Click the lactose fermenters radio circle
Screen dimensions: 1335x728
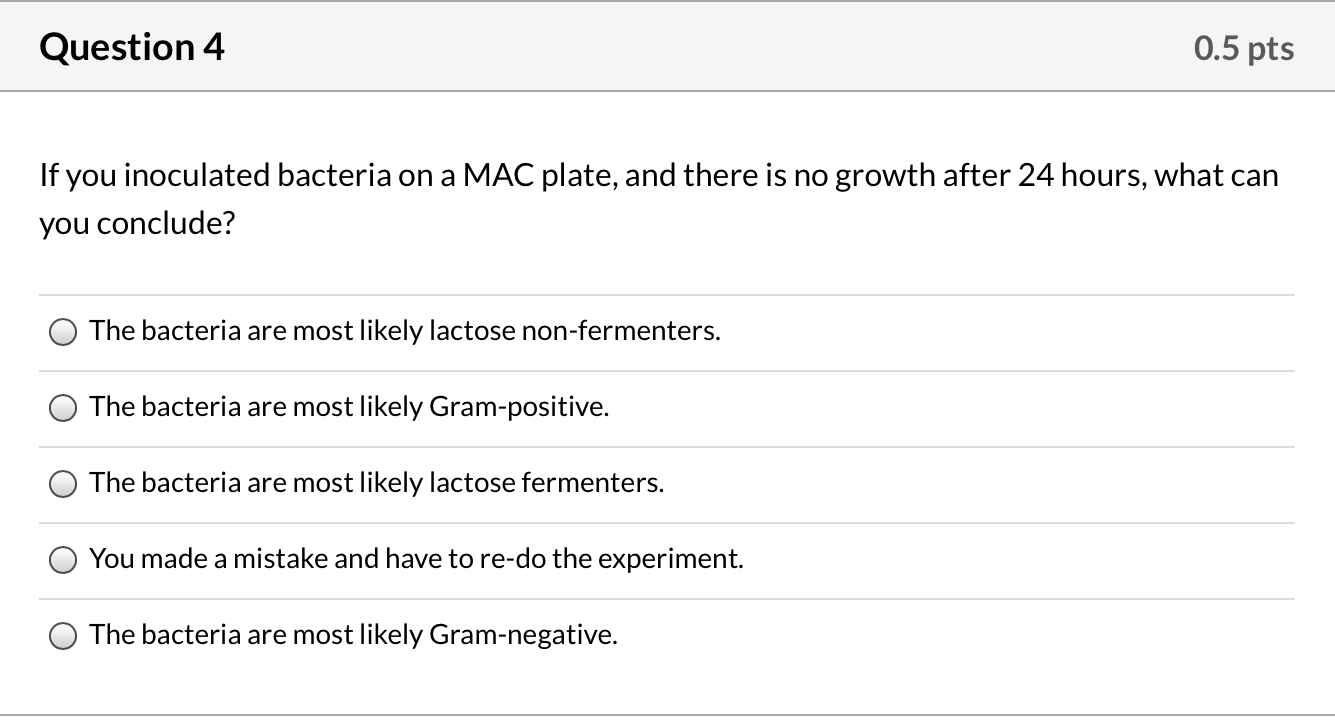pos(62,483)
